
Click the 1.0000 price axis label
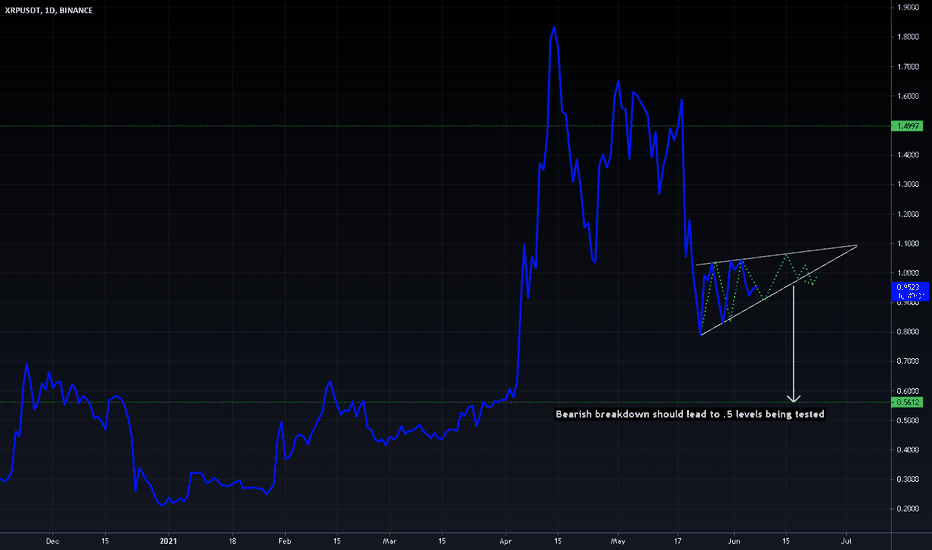point(908,273)
